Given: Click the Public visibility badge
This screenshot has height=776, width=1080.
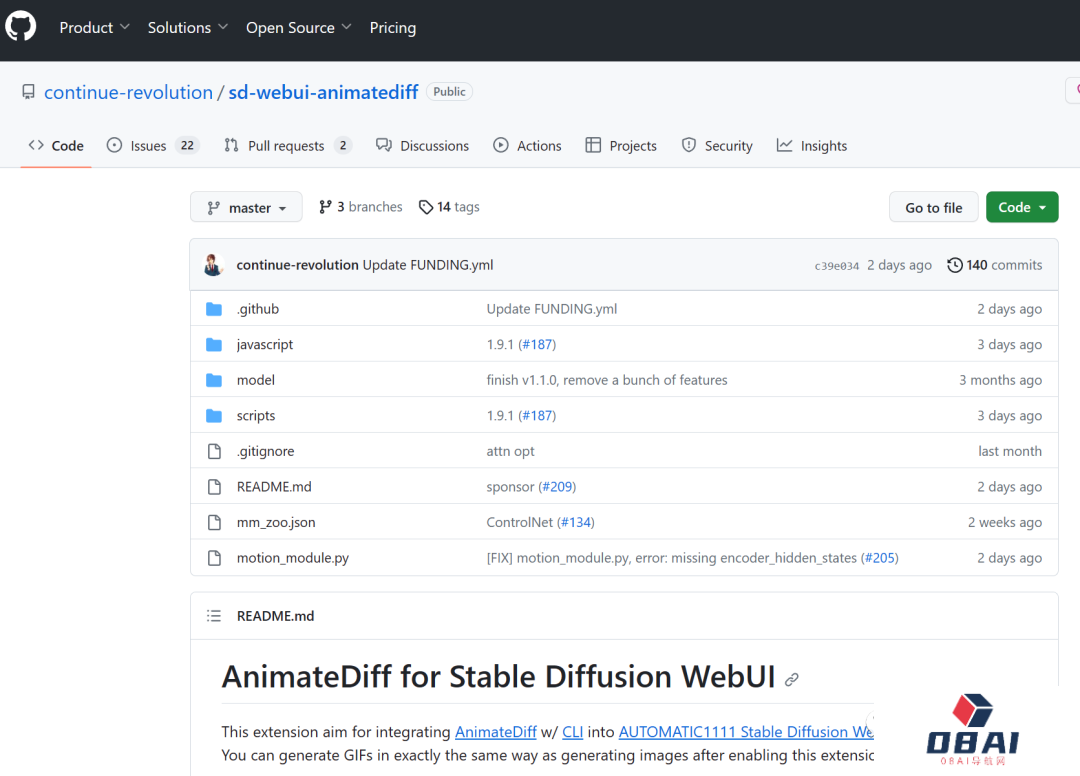Looking at the screenshot, I should (449, 92).
